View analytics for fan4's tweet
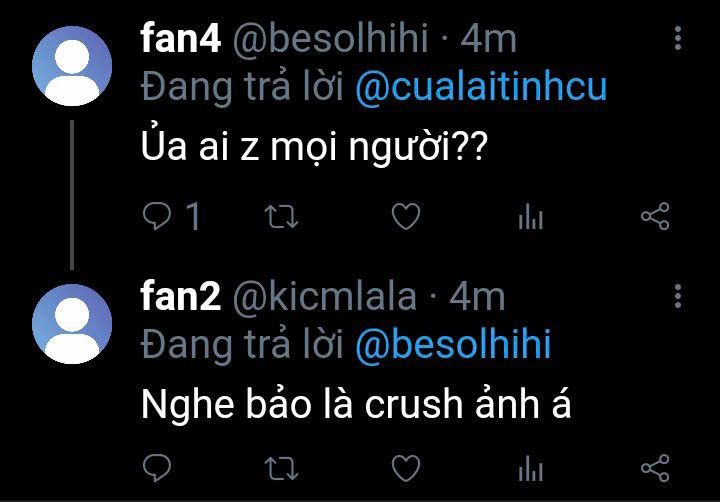720x502 pixels. (530, 217)
